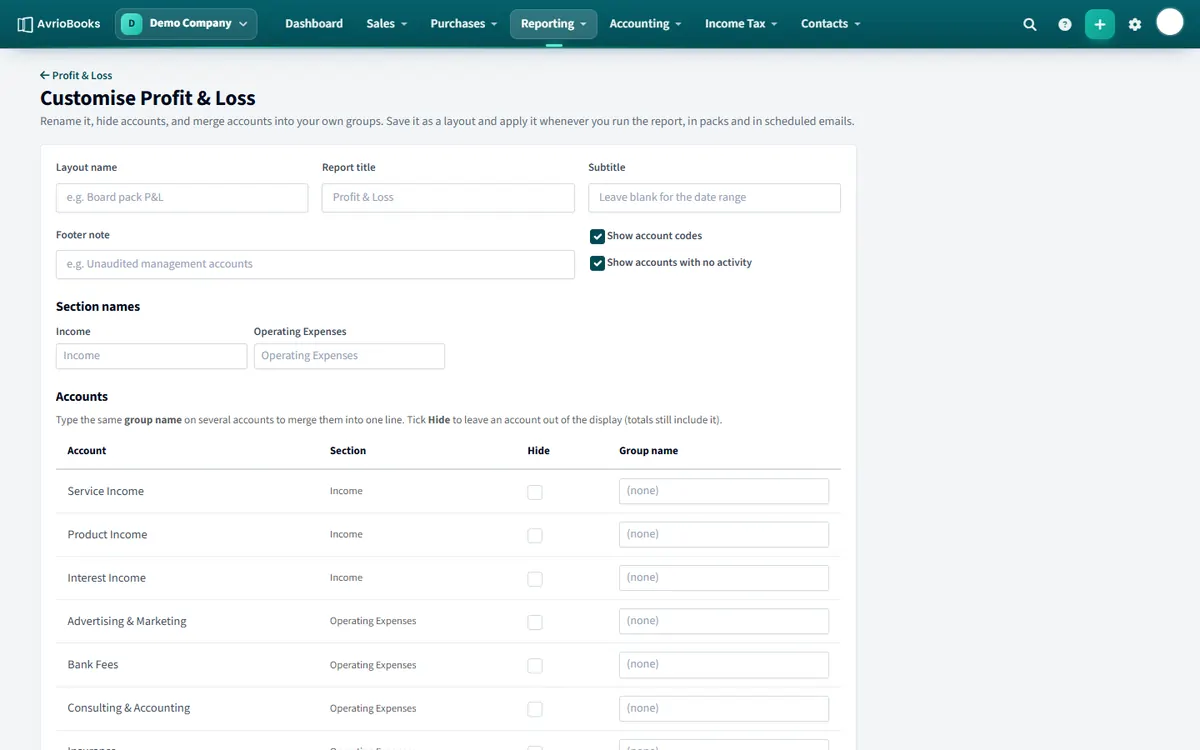Click the Section names heading
Screen dimensions: 1200x750
98,307
